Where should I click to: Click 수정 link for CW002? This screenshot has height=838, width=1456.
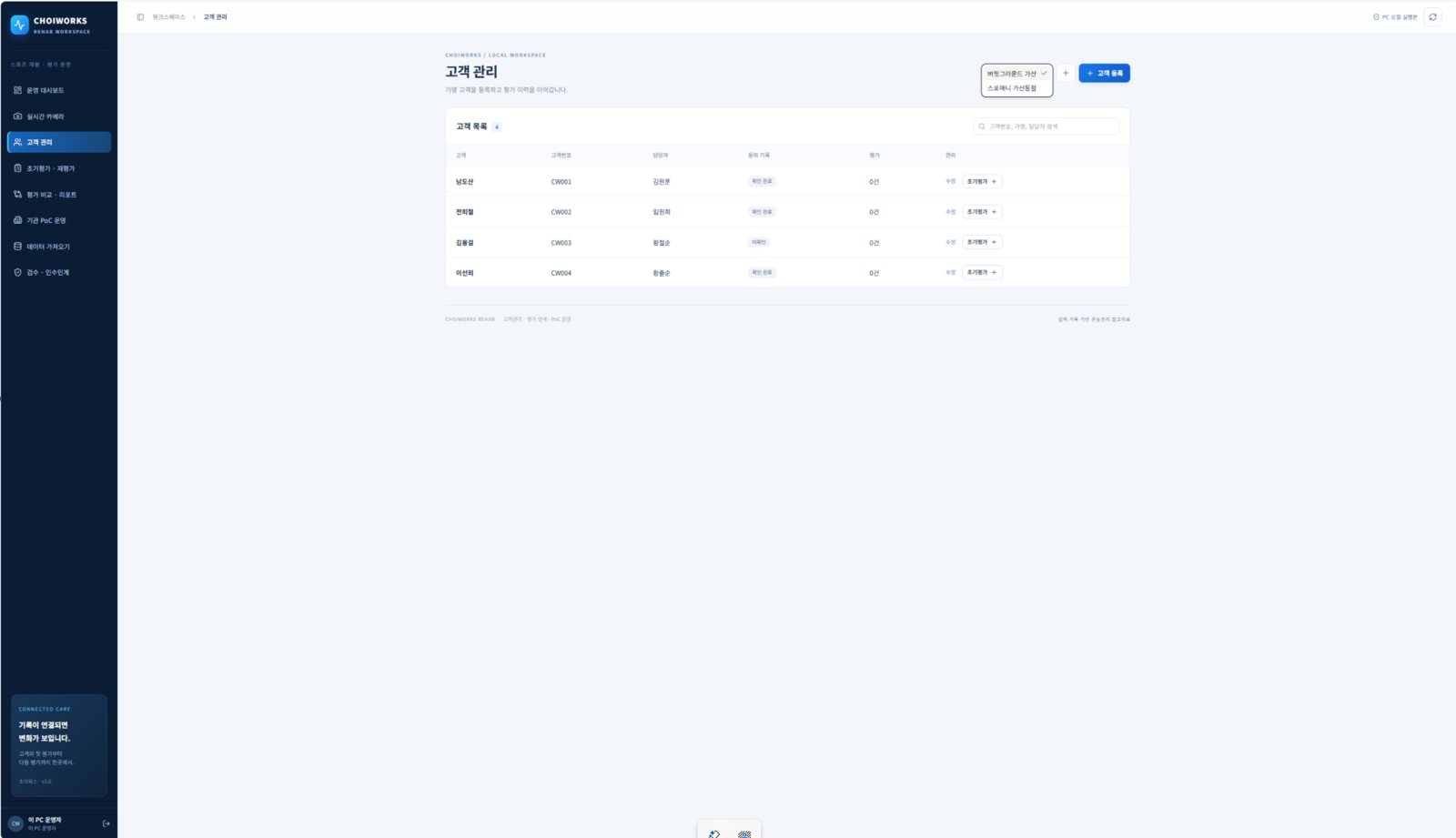[950, 212]
